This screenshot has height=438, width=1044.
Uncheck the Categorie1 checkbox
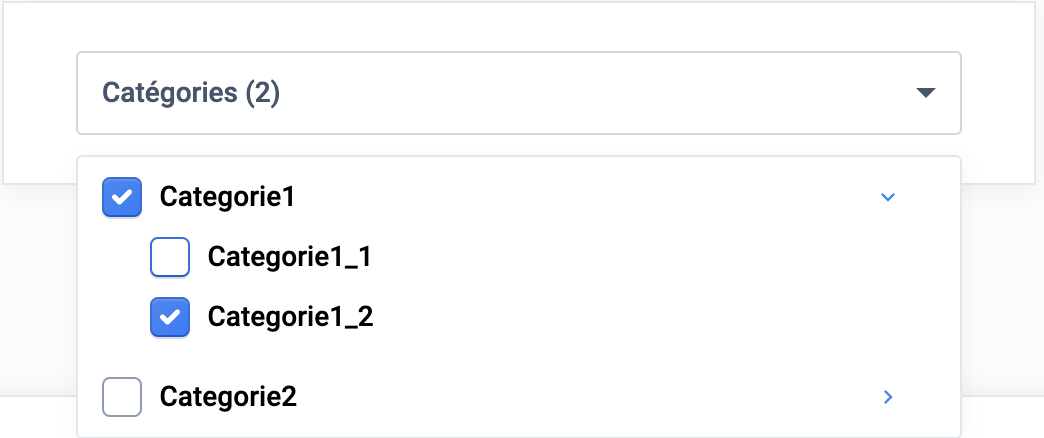point(122,197)
